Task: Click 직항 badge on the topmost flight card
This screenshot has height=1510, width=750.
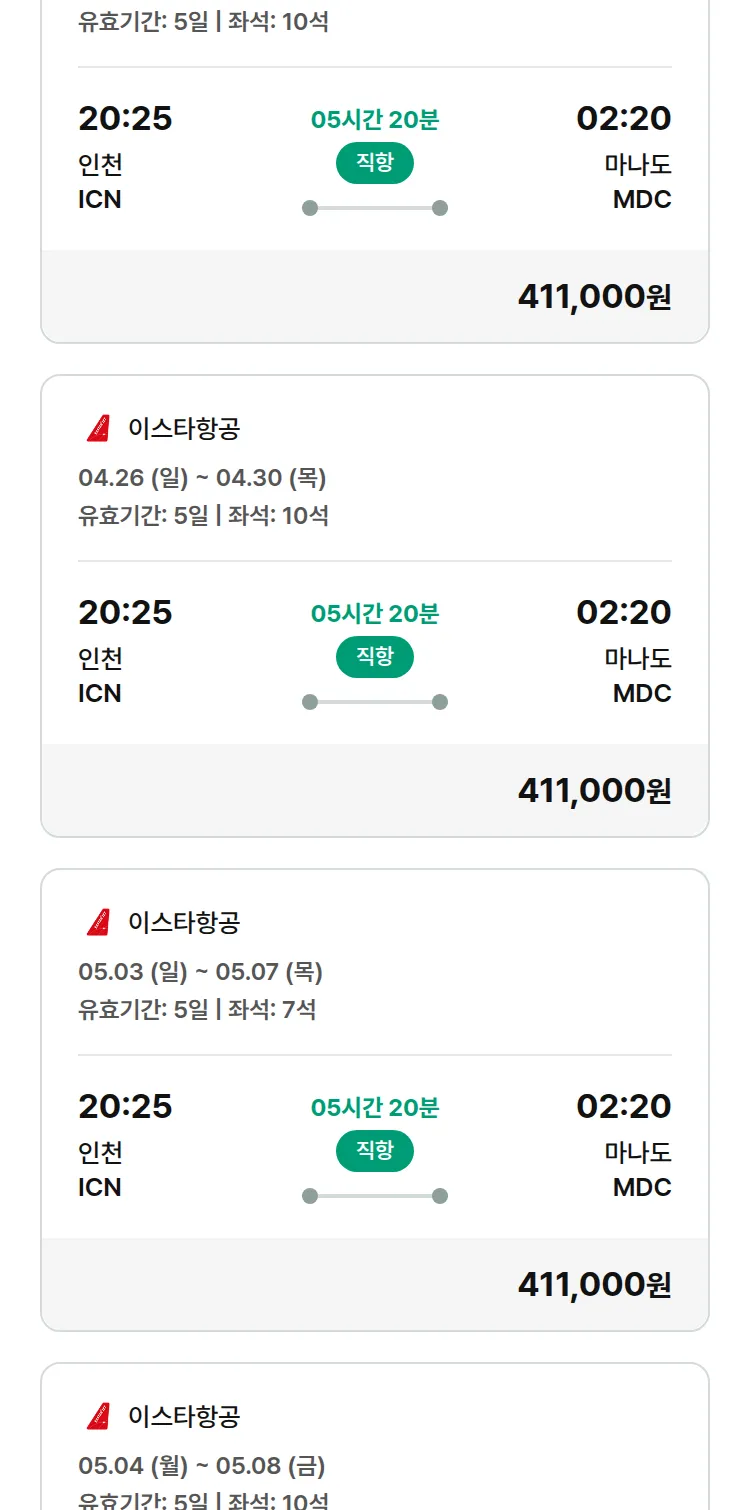Action: pyautogui.click(x=375, y=163)
